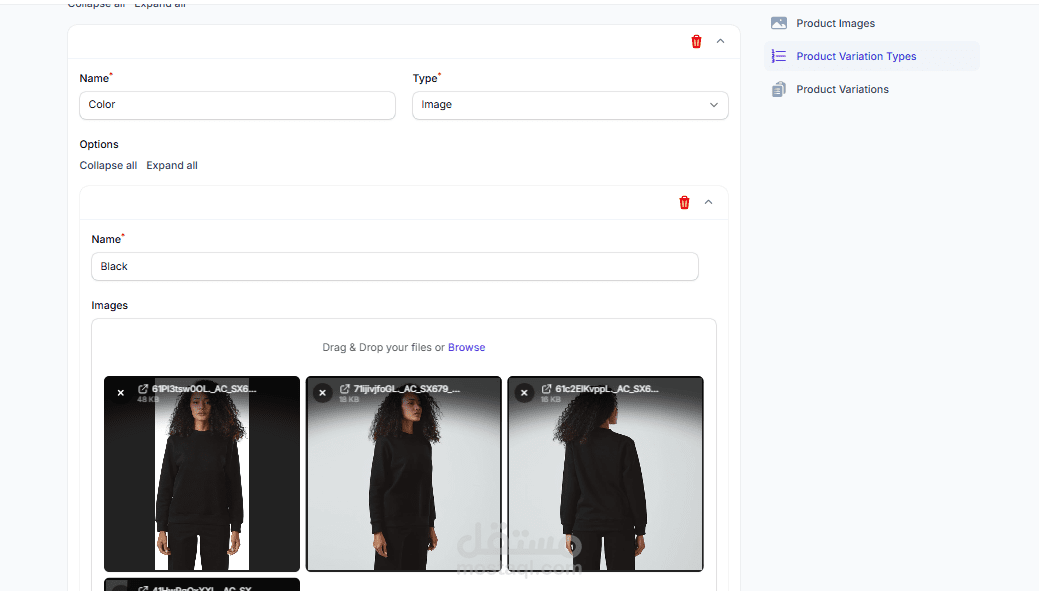Click Expand all under Options
The image size is (1039, 591).
(172, 166)
